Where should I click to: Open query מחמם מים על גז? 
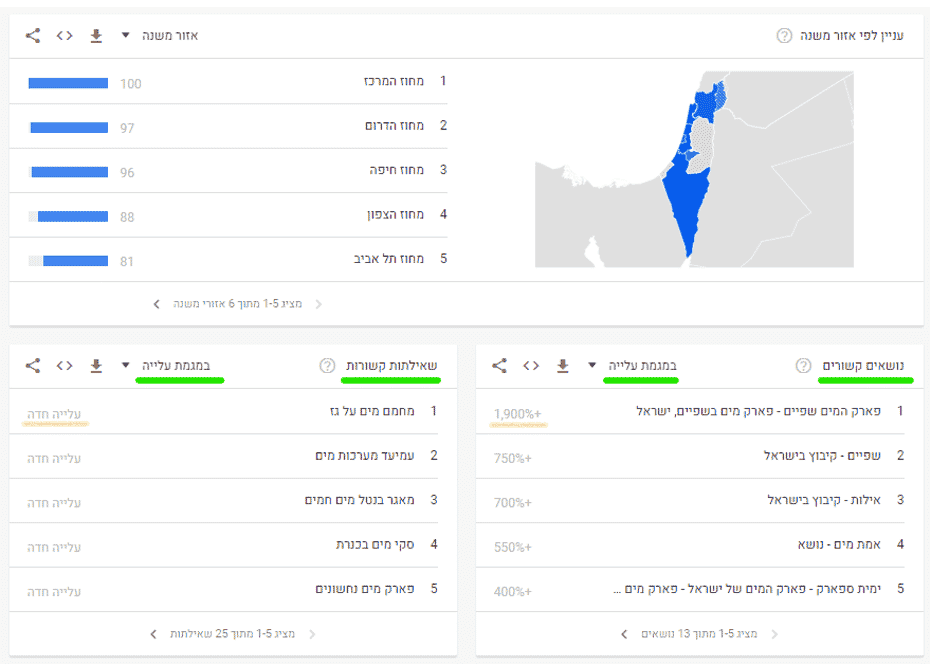pyautogui.click(x=372, y=411)
